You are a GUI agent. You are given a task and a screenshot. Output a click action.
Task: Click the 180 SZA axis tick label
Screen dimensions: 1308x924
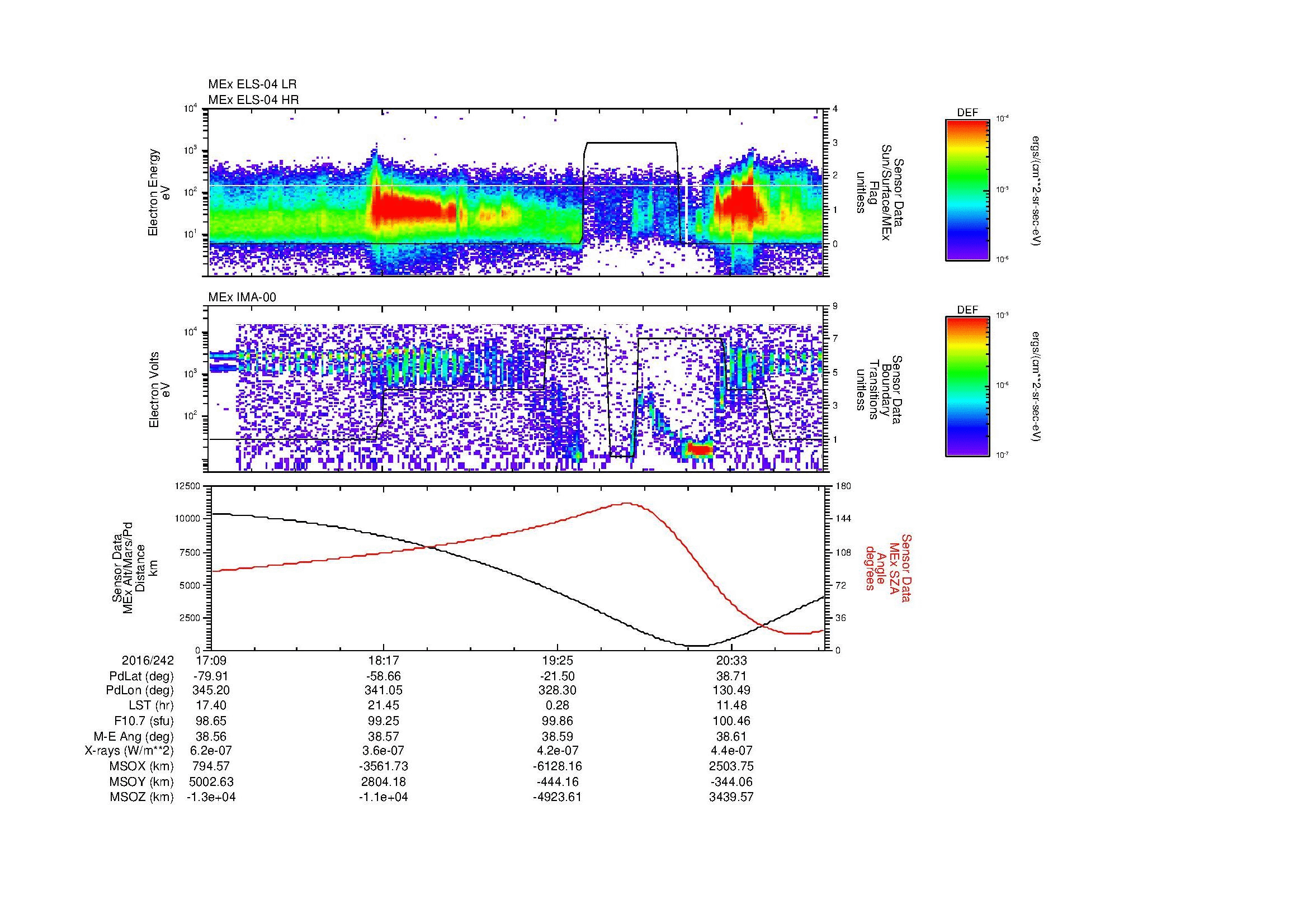coord(844,486)
